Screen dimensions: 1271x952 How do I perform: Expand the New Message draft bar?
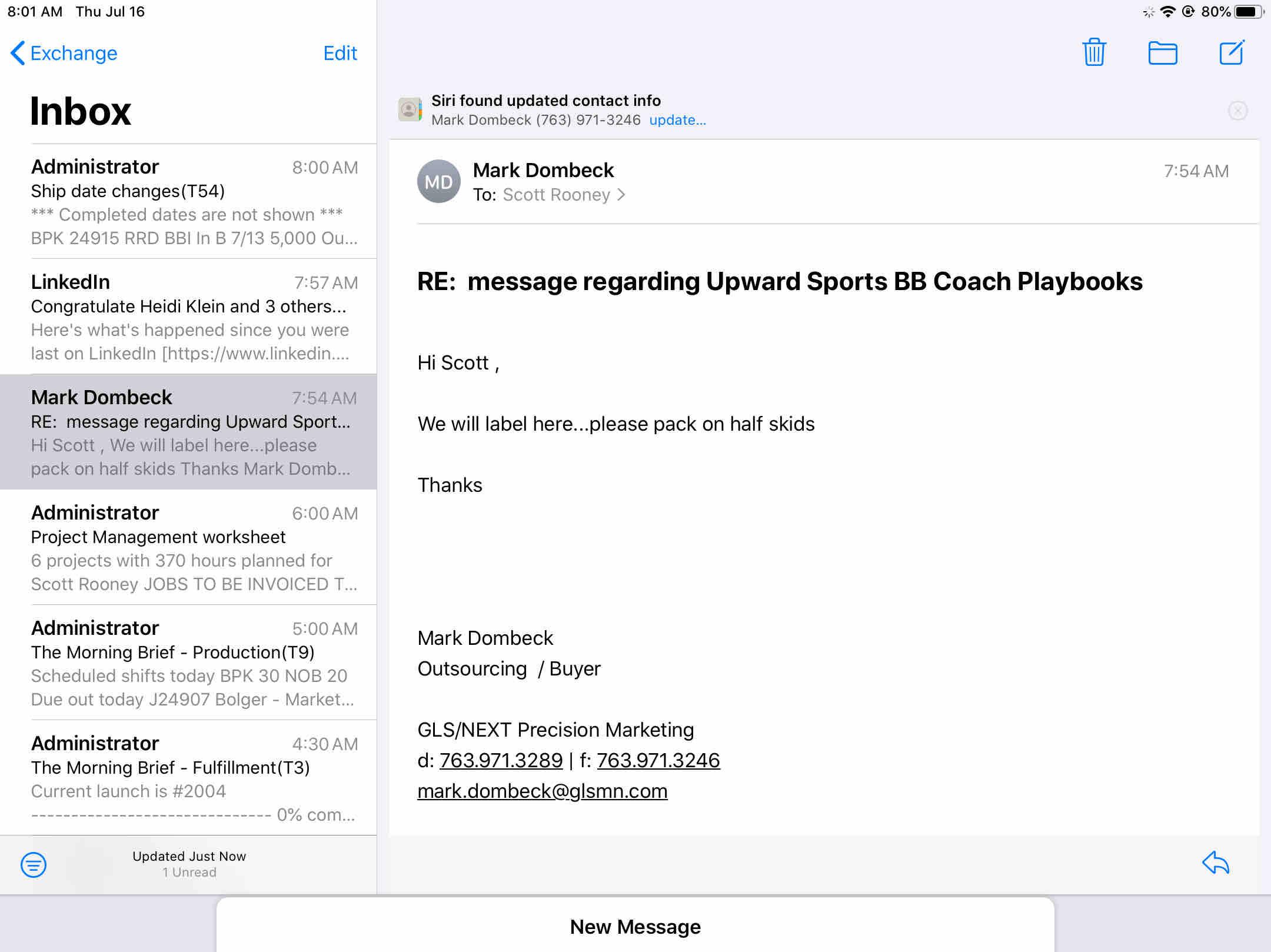635,926
